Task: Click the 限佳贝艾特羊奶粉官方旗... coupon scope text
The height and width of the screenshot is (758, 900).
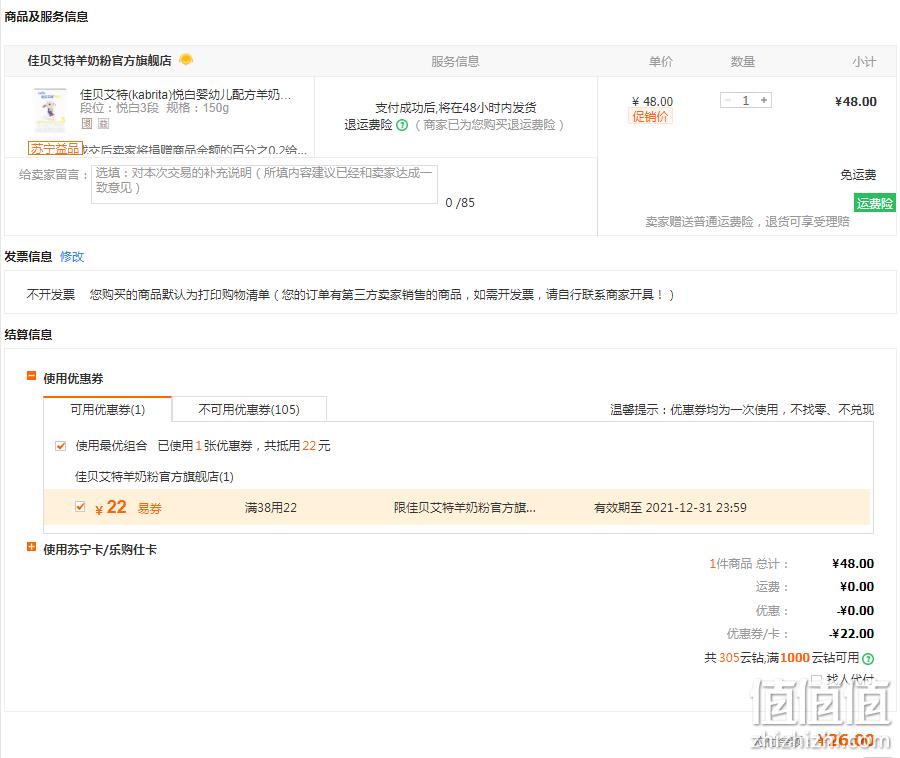Action: pyautogui.click(x=465, y=508)
